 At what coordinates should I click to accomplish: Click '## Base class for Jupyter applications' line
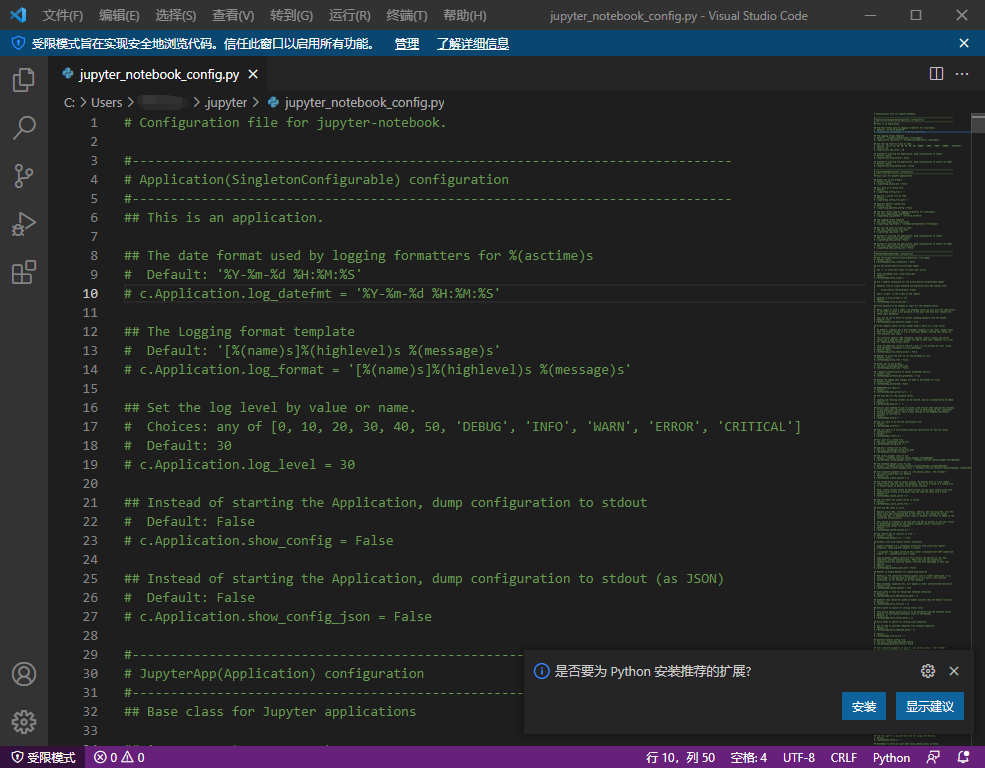[270, 711]
